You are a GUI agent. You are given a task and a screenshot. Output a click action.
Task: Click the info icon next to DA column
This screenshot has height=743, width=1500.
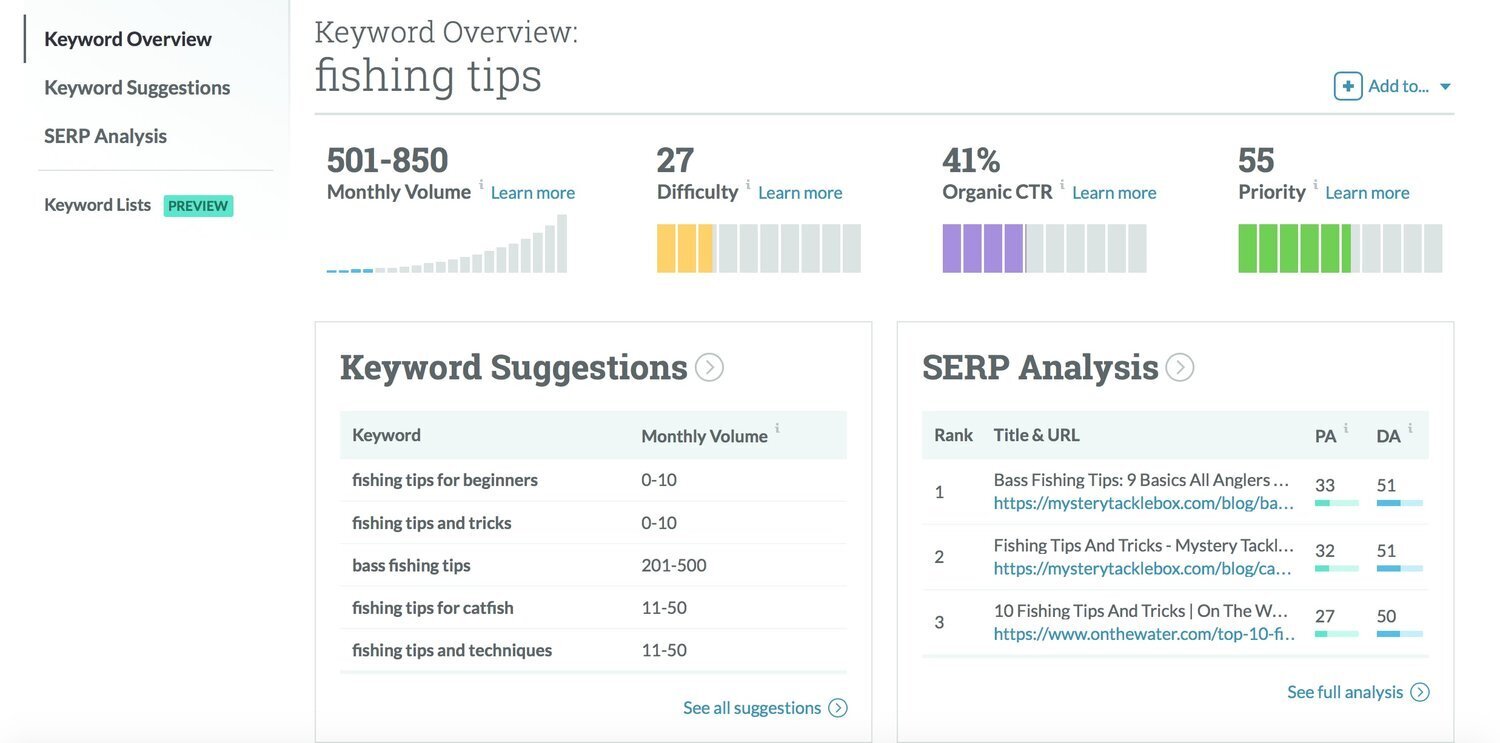1410,428
